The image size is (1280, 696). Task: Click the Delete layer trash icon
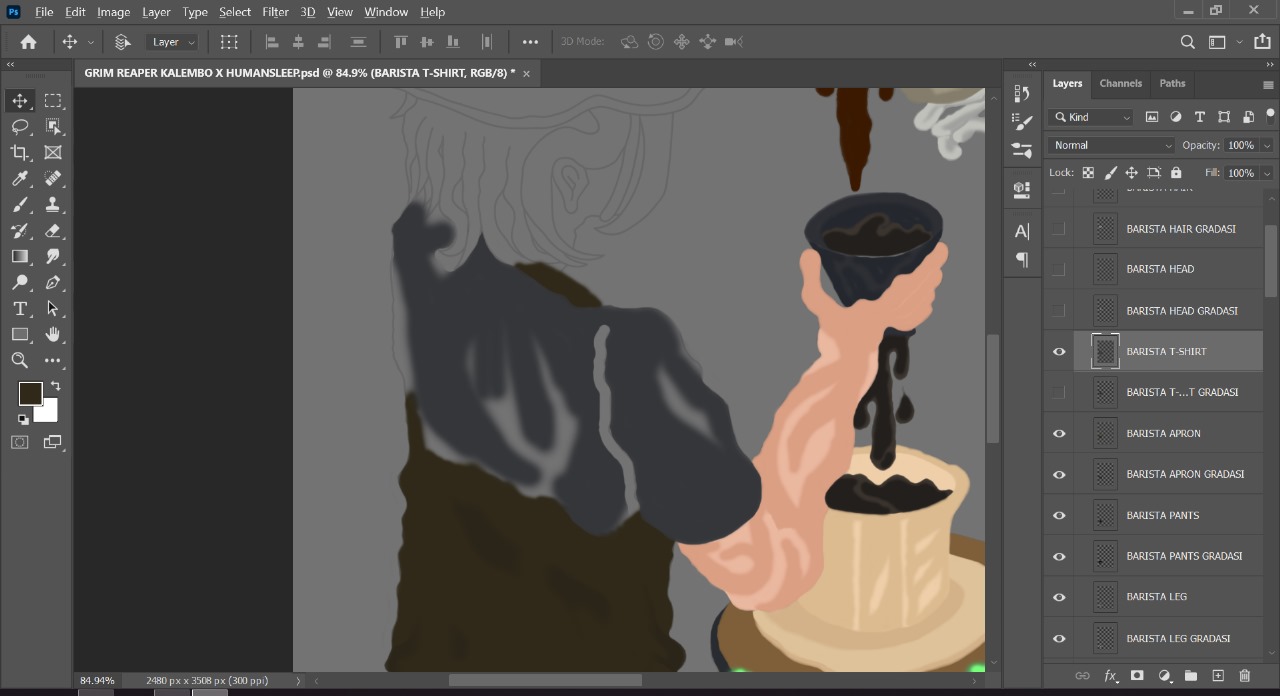point(1245,676)
